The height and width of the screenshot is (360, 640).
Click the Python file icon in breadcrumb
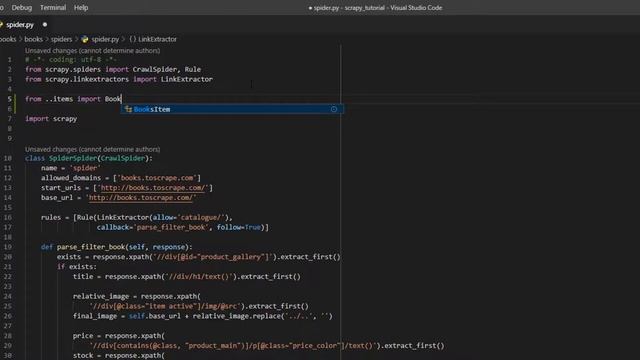84,39
